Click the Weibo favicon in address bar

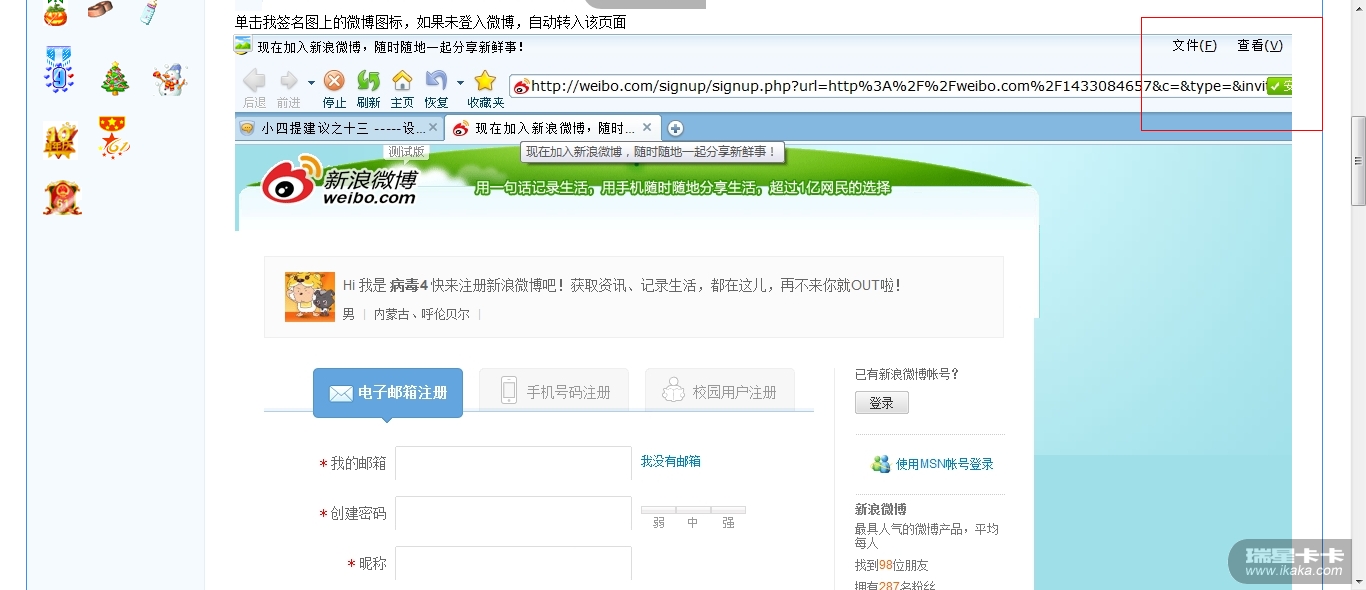tap(521, 87)
